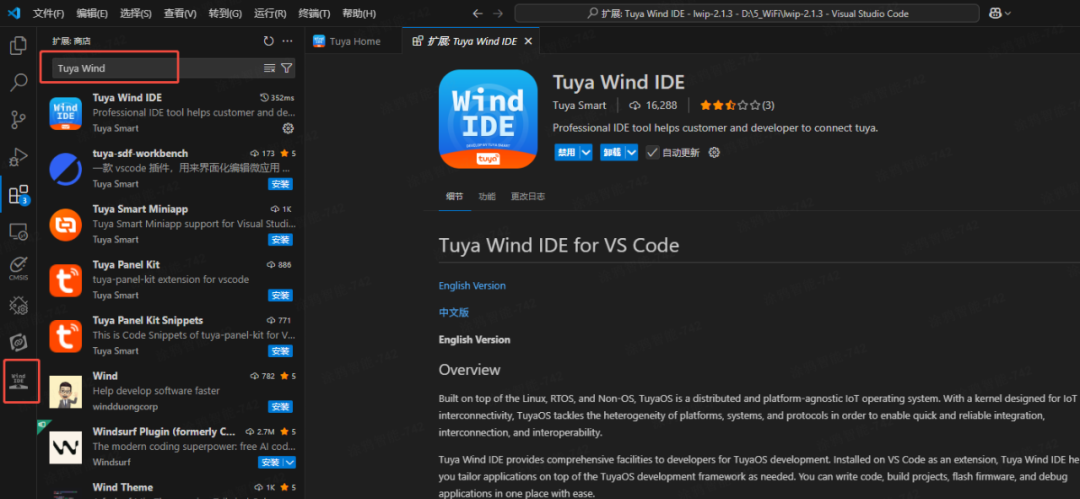Open the bug-with-gear debug activity icon
Viewport: 1080px width, 499px height.
pyautogui.click(x=18, y=305)
